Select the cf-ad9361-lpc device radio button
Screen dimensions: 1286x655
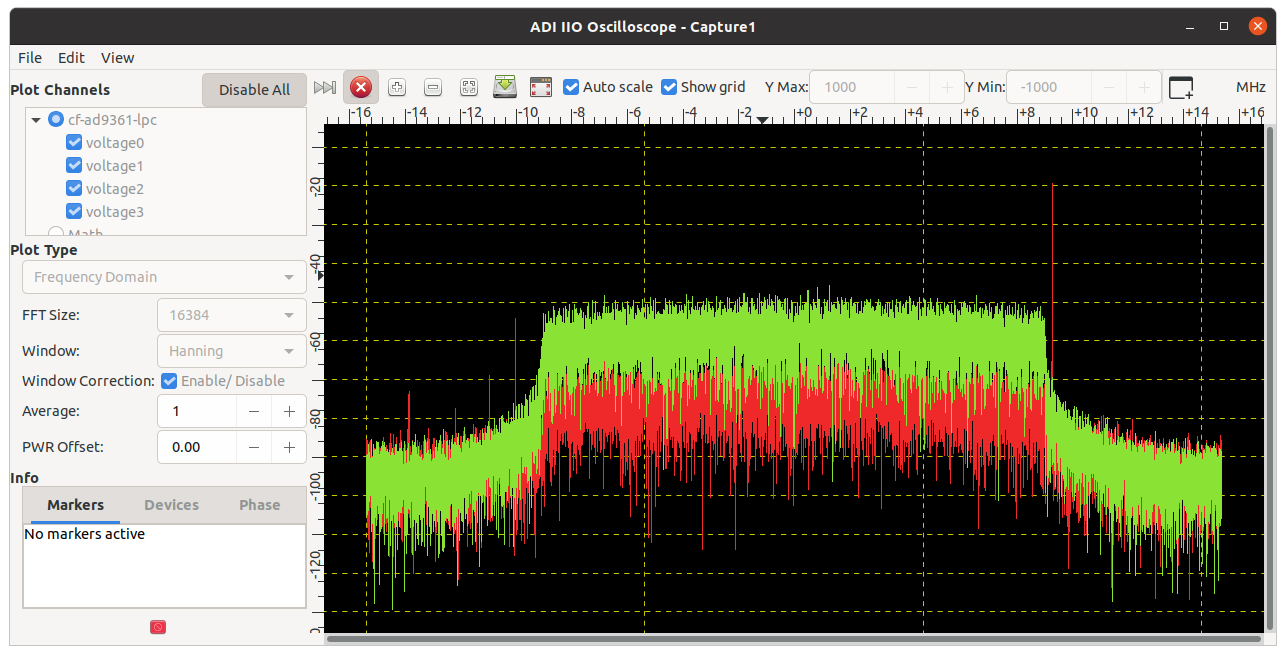pyautogui.click(x=56, y=120)
